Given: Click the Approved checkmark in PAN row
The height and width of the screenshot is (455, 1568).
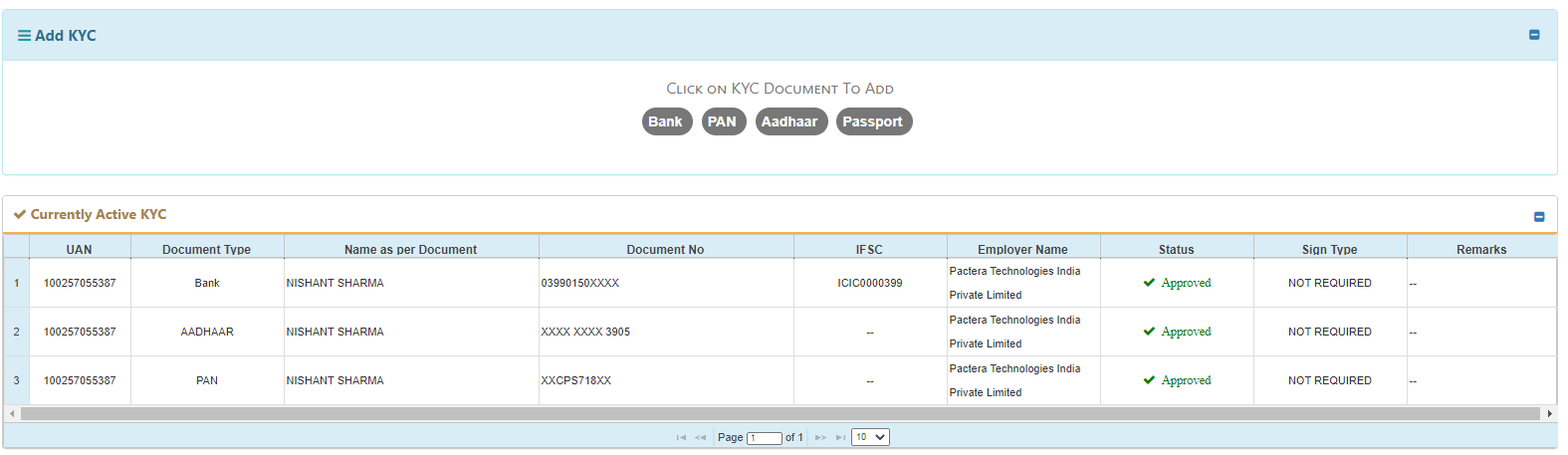Looking at the screenshot, I should (1149, 380).
